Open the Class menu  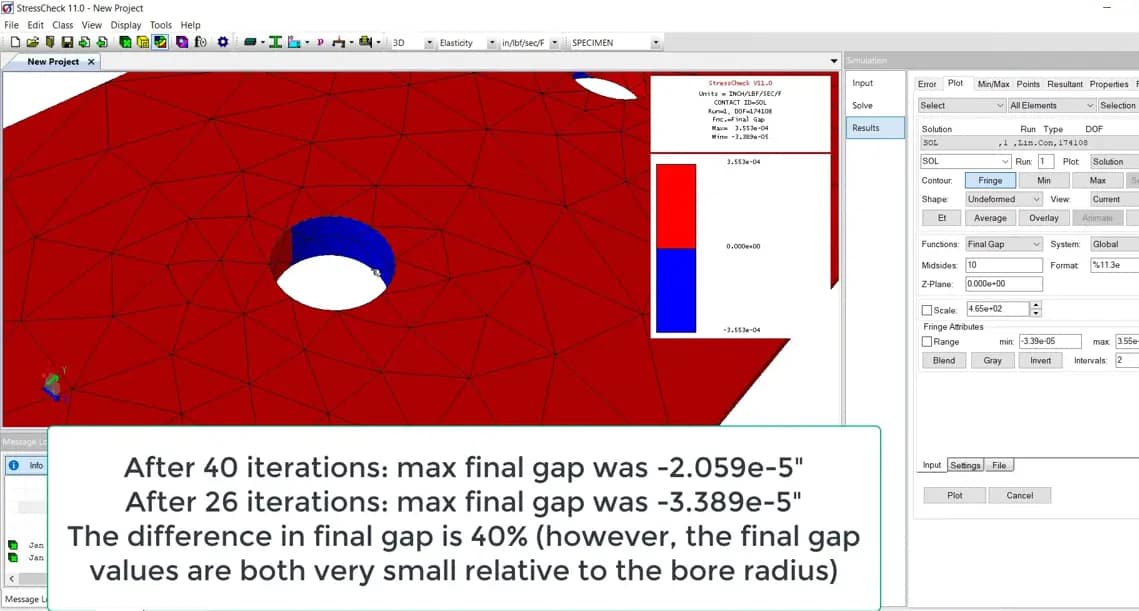(62, 25)
